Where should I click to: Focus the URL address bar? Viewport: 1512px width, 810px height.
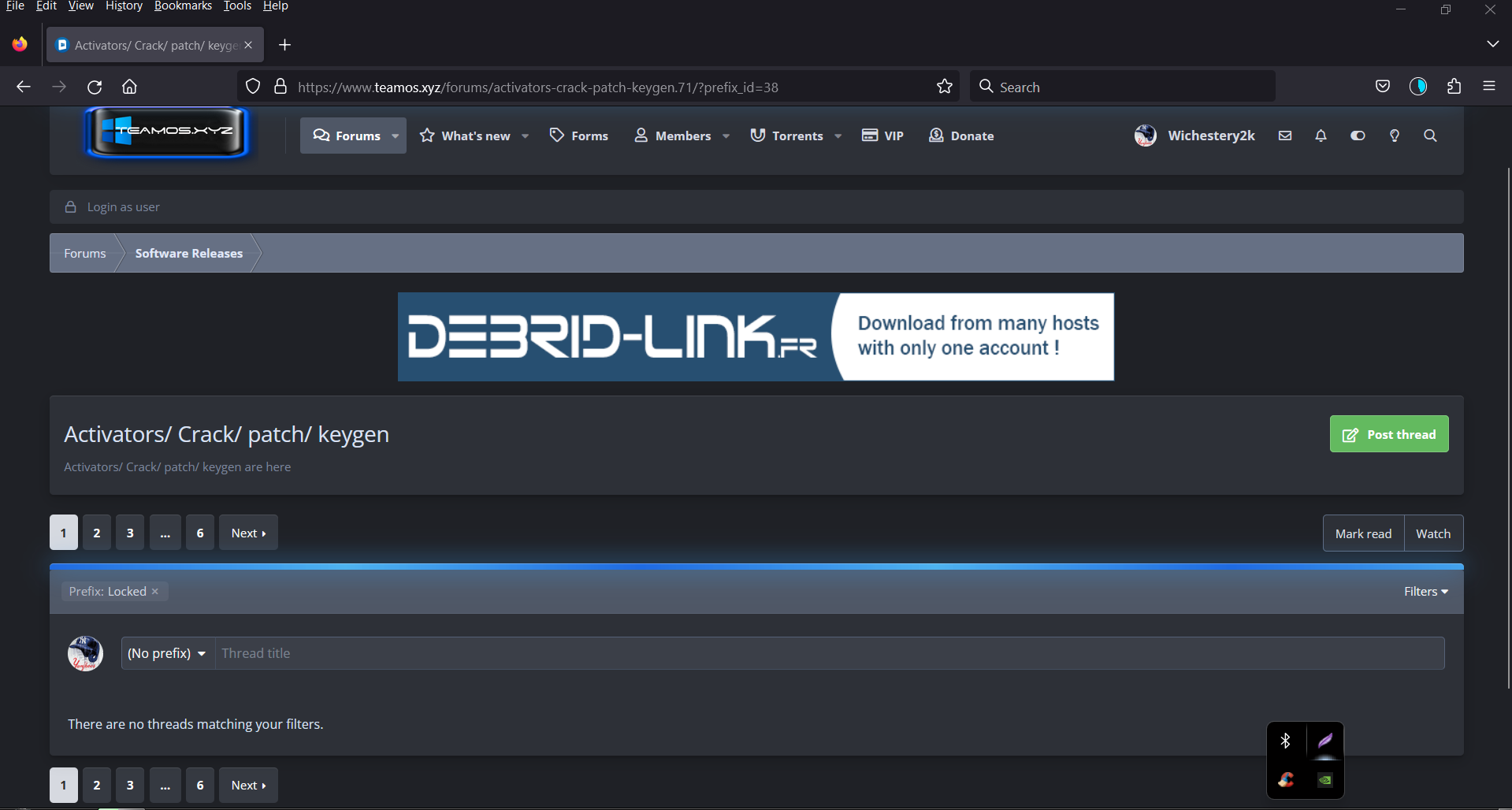(599, 87)
